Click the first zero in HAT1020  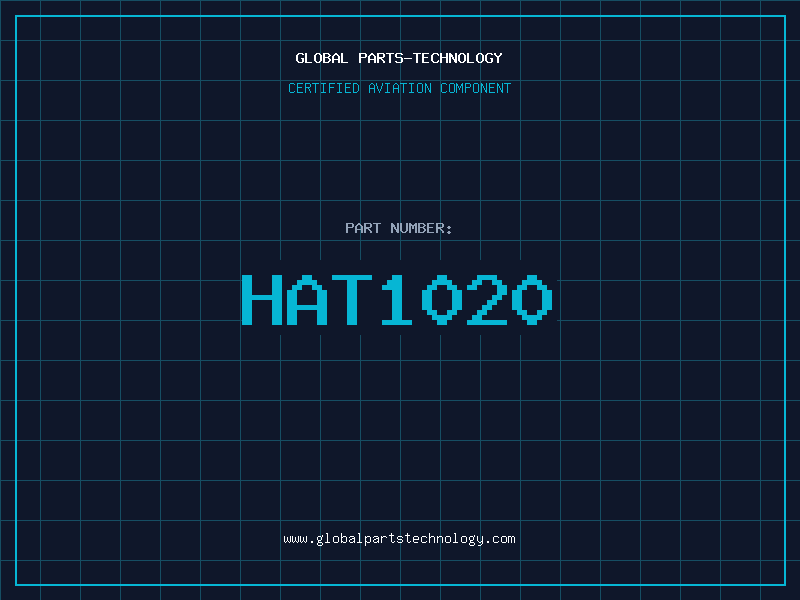442,301
